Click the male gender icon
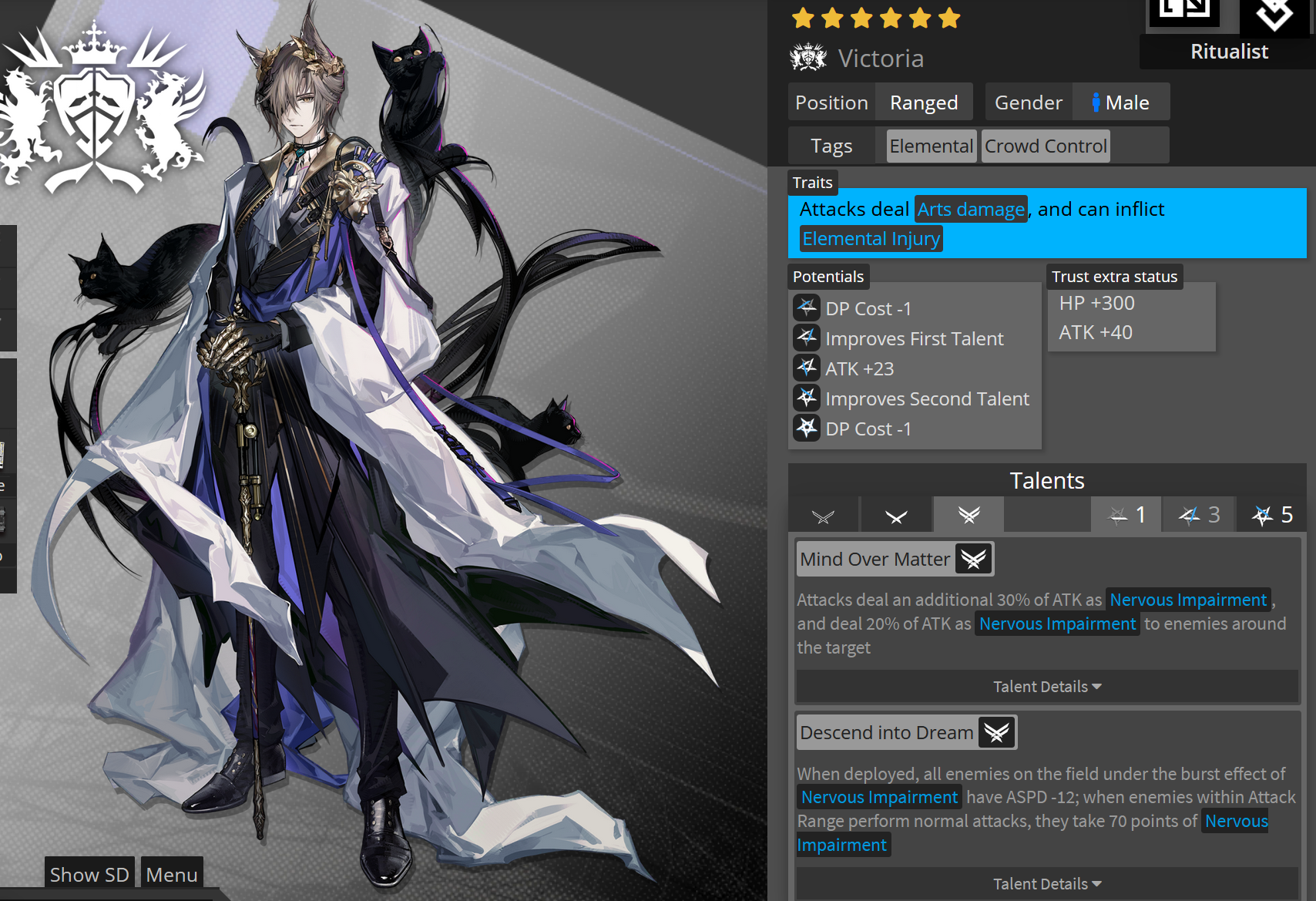 1096,103
